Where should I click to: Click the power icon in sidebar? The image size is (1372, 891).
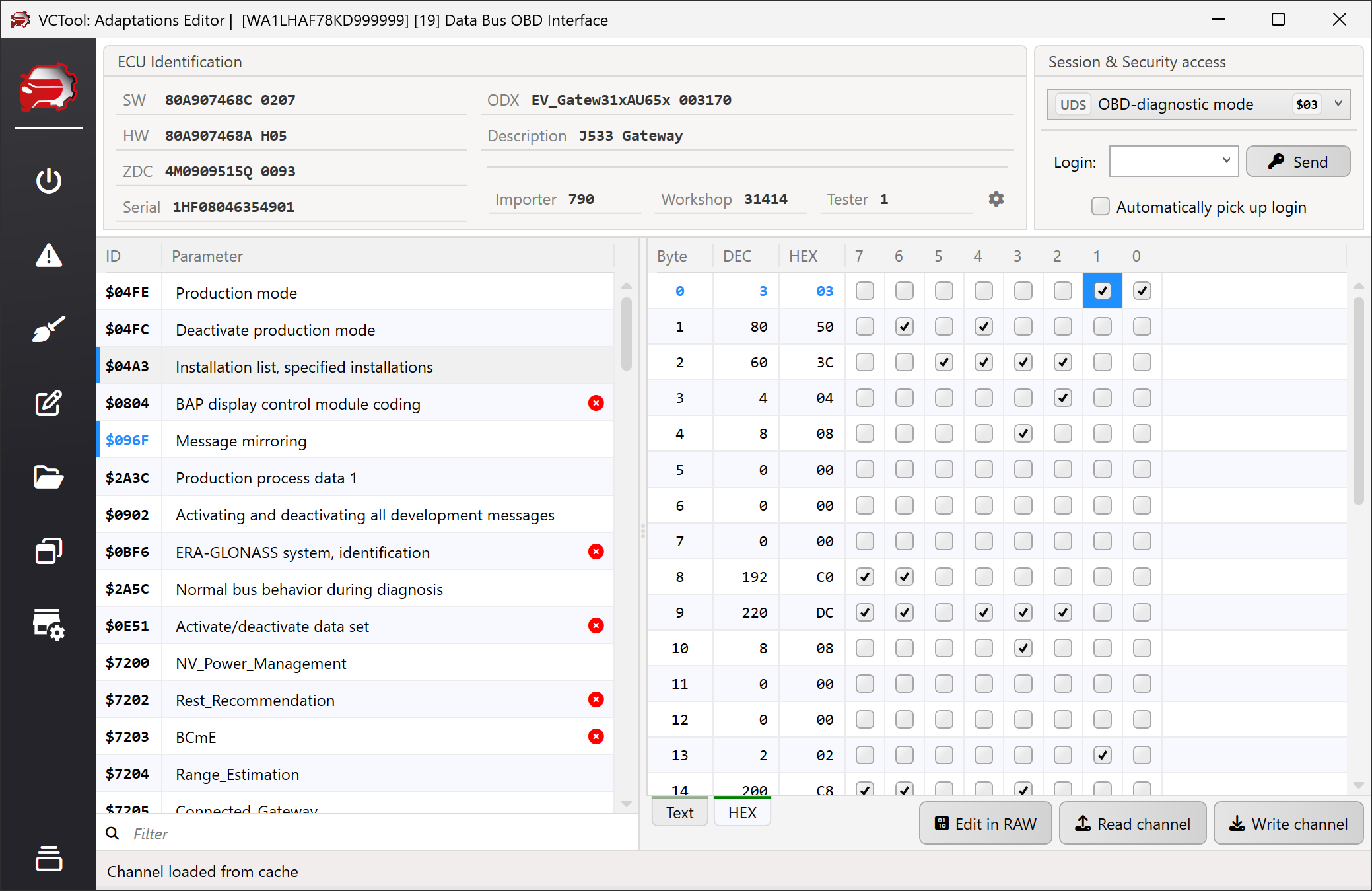pyautogui.click(x=48, y=180)
